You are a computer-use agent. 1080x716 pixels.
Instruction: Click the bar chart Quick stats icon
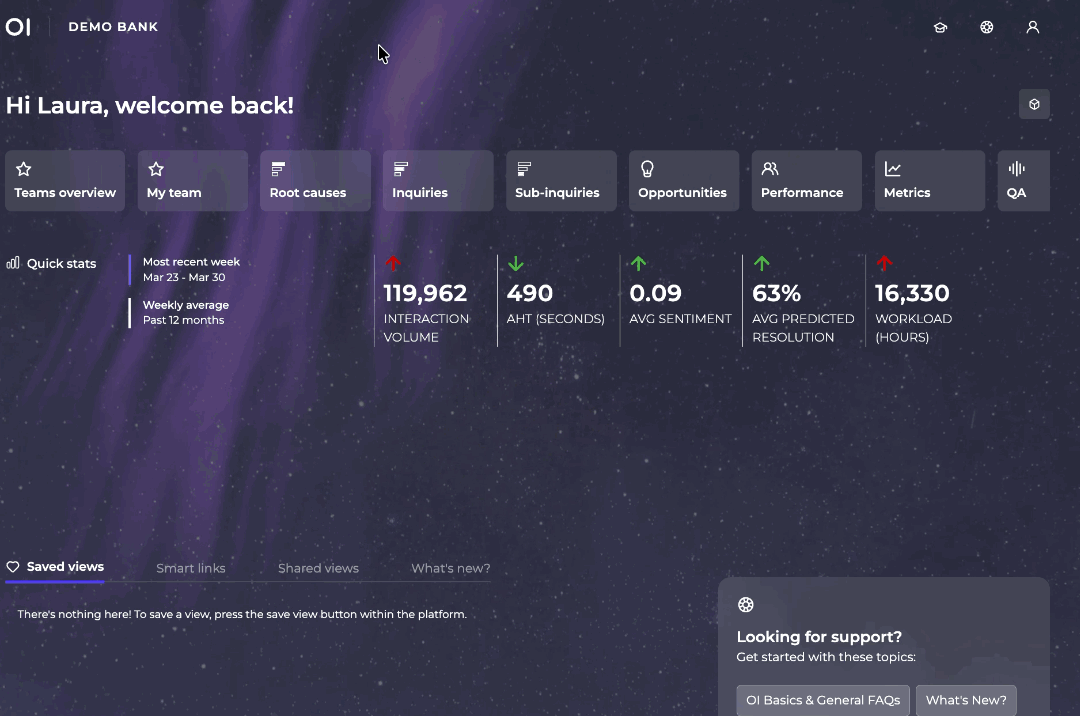(x=13, y=263)
